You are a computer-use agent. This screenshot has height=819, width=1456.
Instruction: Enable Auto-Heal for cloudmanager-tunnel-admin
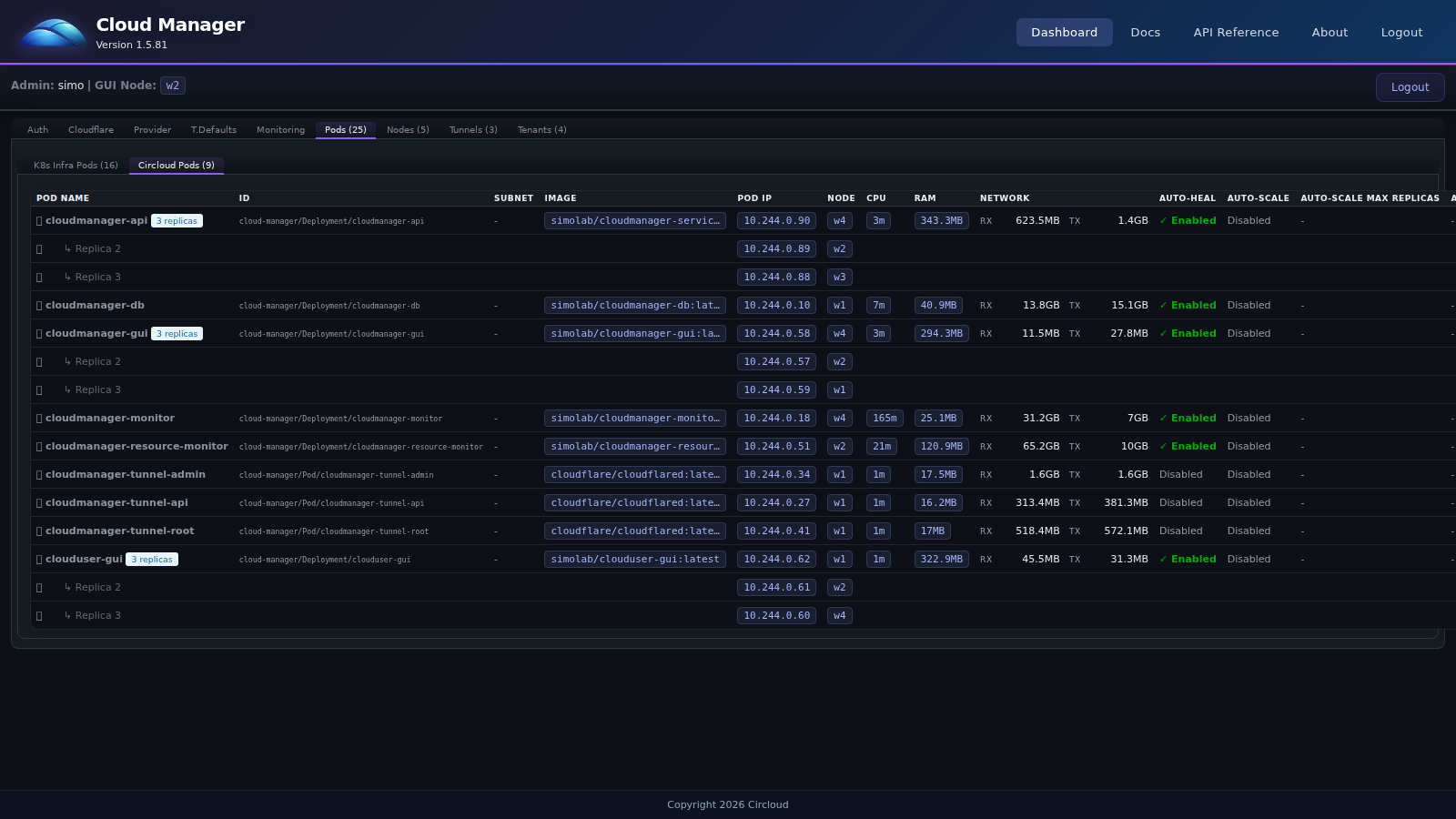coord(1180,474)
